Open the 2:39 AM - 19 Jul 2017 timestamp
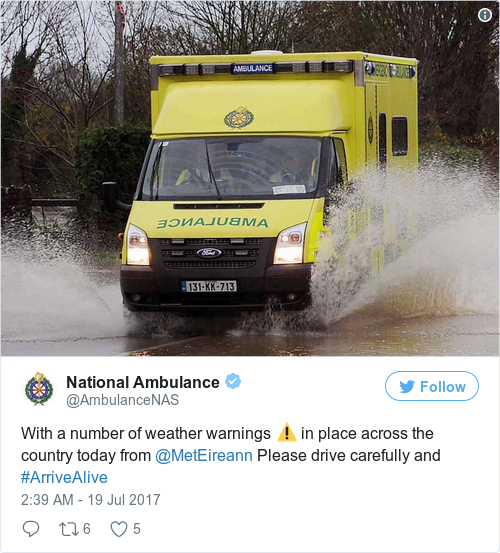Image resolution: width=500 pixels, height=553 pixels. point(91,500)
